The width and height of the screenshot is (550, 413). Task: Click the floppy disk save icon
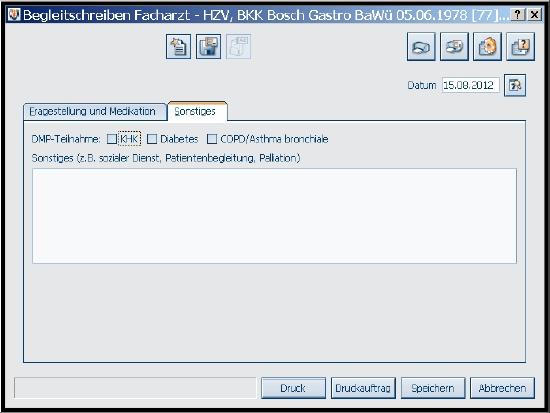click(208, 47)
